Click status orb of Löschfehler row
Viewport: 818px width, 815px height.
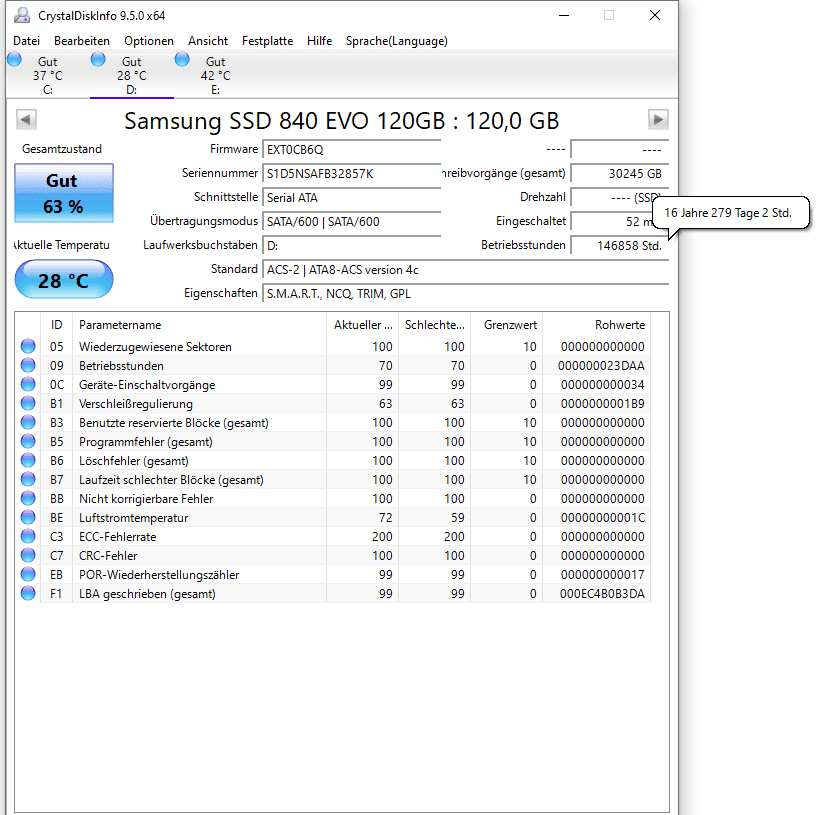28,460
